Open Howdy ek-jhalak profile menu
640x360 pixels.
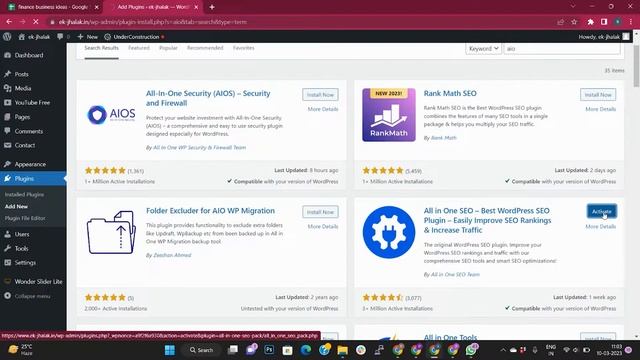(x=604, y=37)
